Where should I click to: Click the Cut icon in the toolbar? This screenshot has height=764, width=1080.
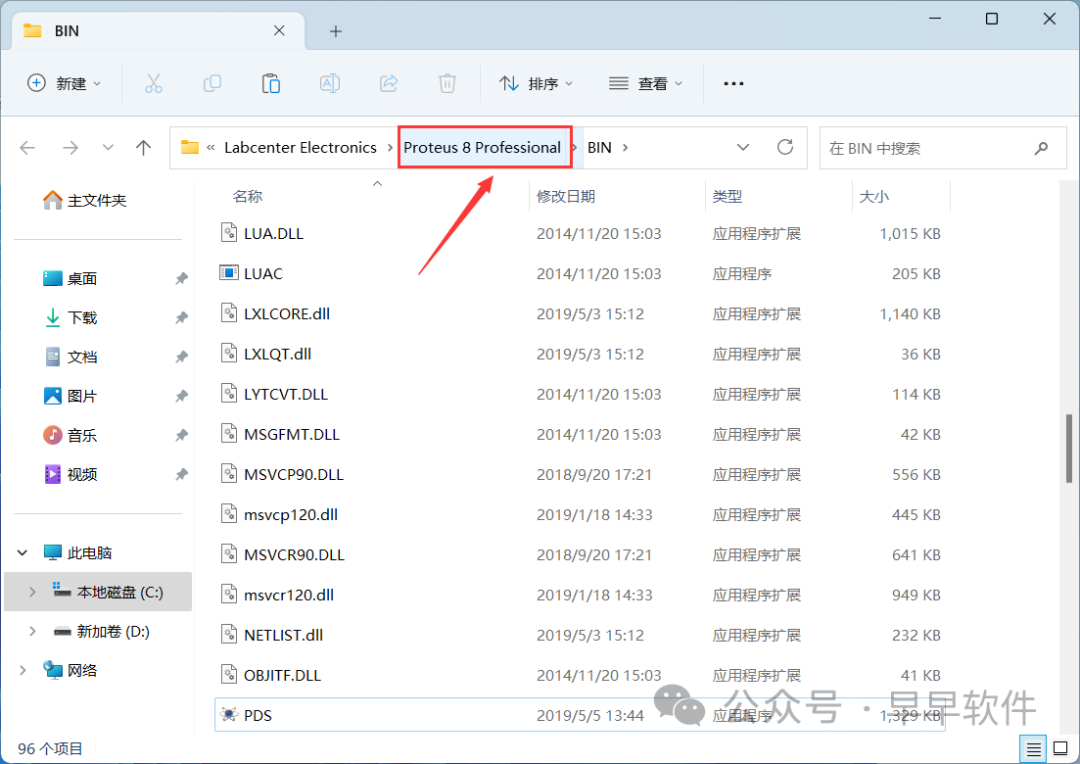[x=153, y=83]
